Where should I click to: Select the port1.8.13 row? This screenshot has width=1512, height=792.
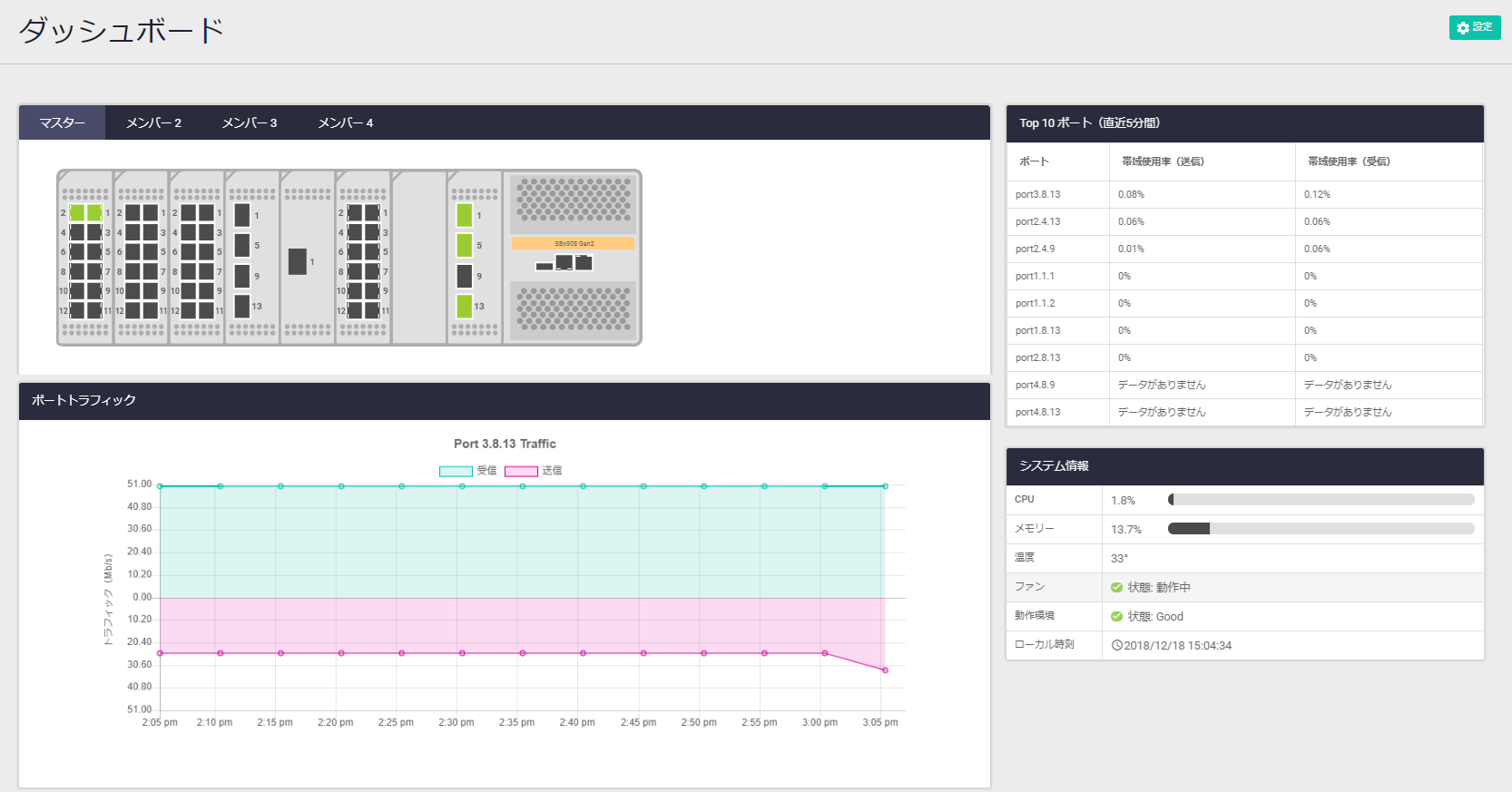point(1245,330)
